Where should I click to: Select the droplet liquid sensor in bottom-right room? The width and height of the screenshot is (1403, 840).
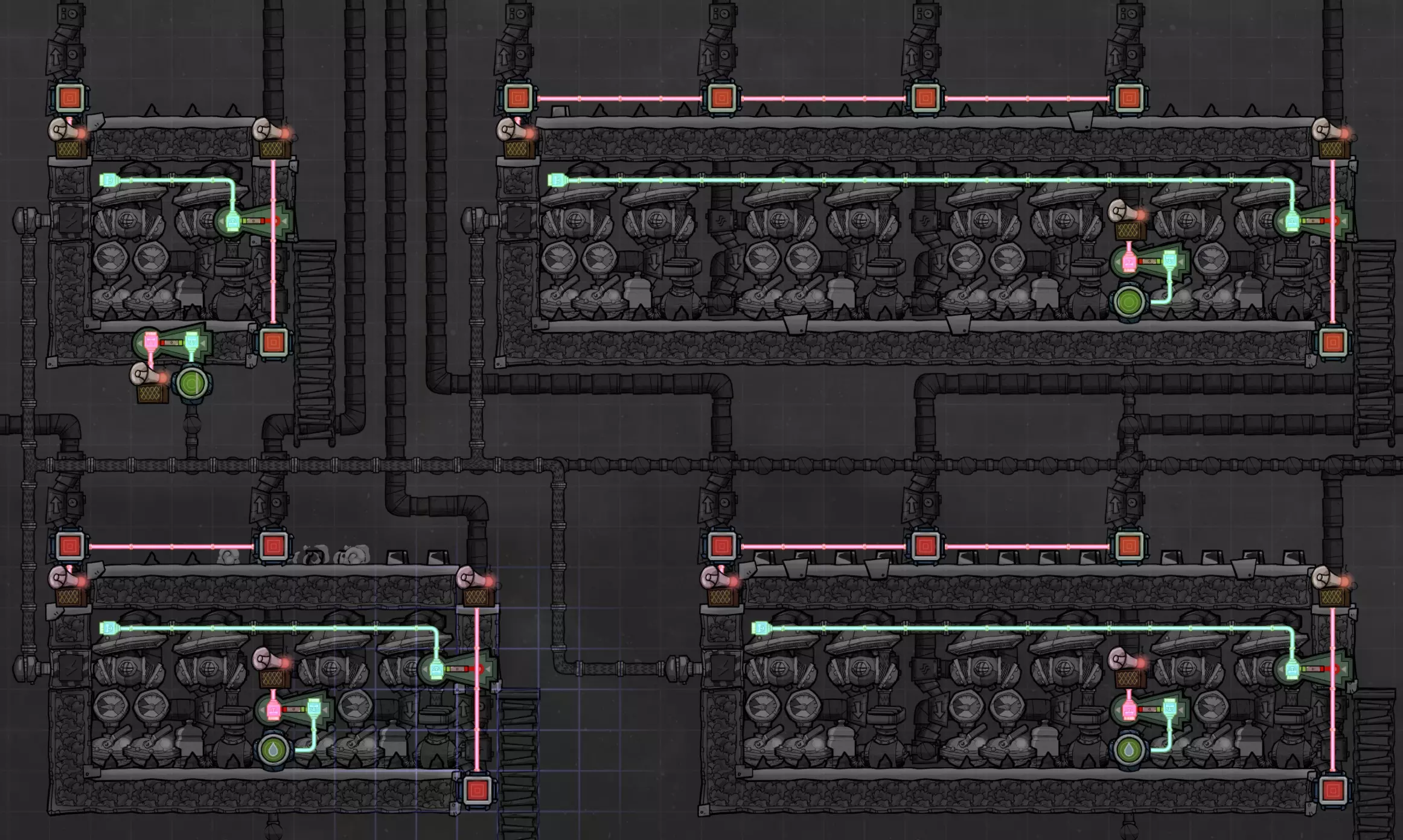tap(1128, 750)
